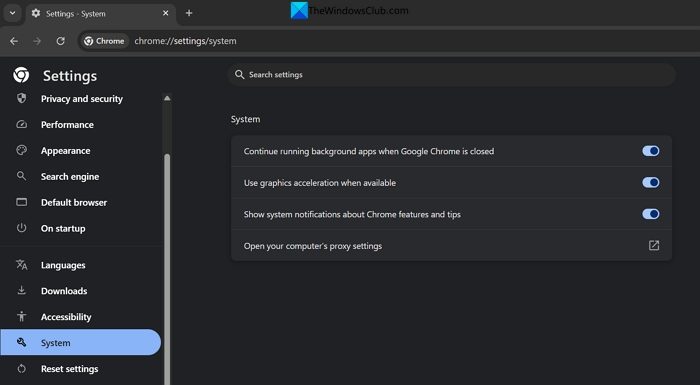Open Downloads settings
700x385 pixels.
[x=64, y=291]
